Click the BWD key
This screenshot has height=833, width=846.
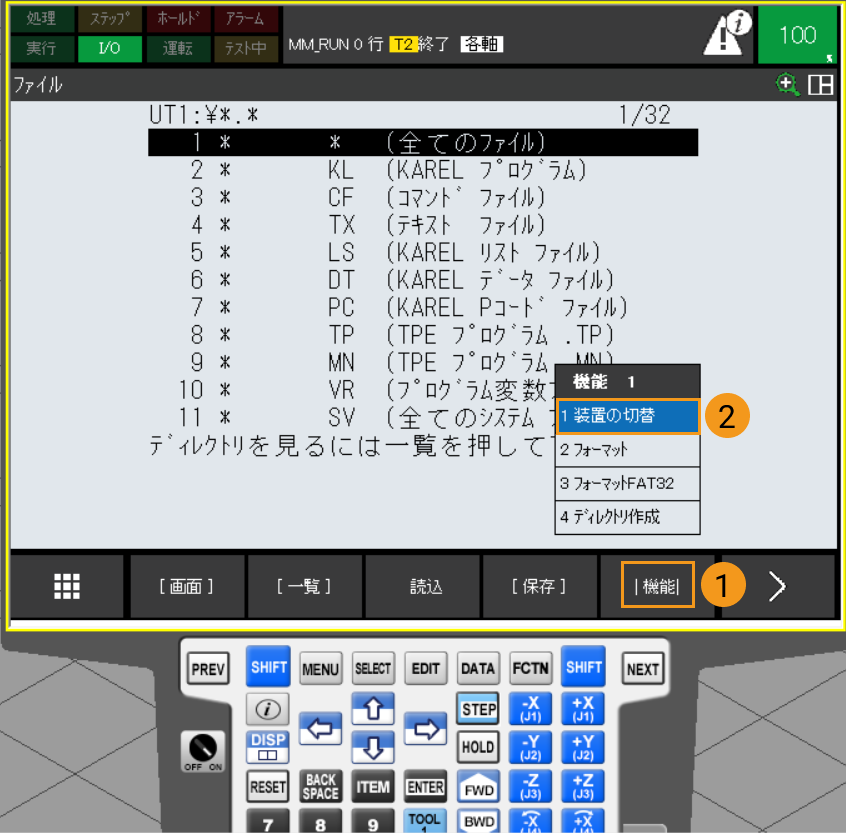coord(478,821)
